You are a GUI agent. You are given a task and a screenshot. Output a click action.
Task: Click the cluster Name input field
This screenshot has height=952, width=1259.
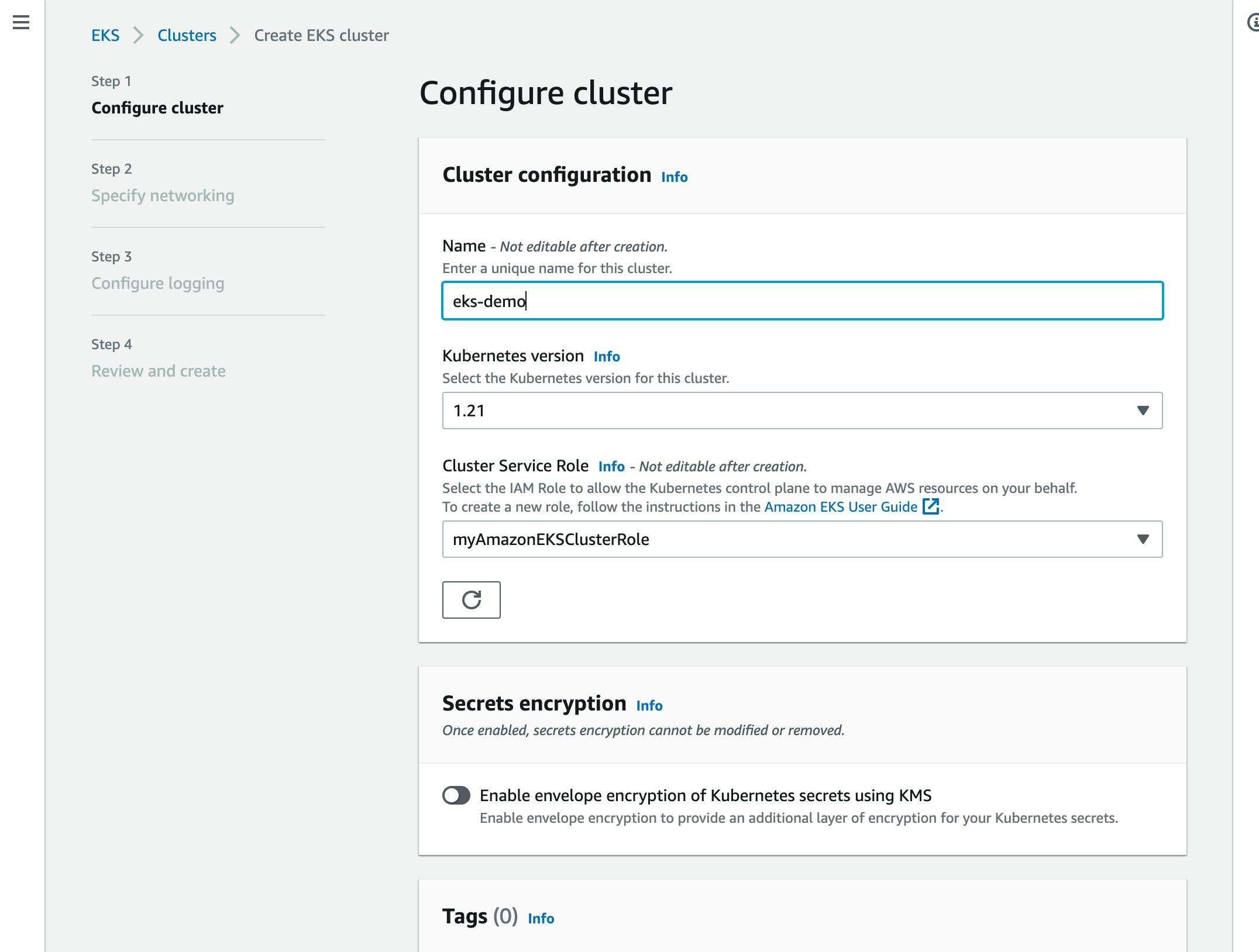[802, 301]
